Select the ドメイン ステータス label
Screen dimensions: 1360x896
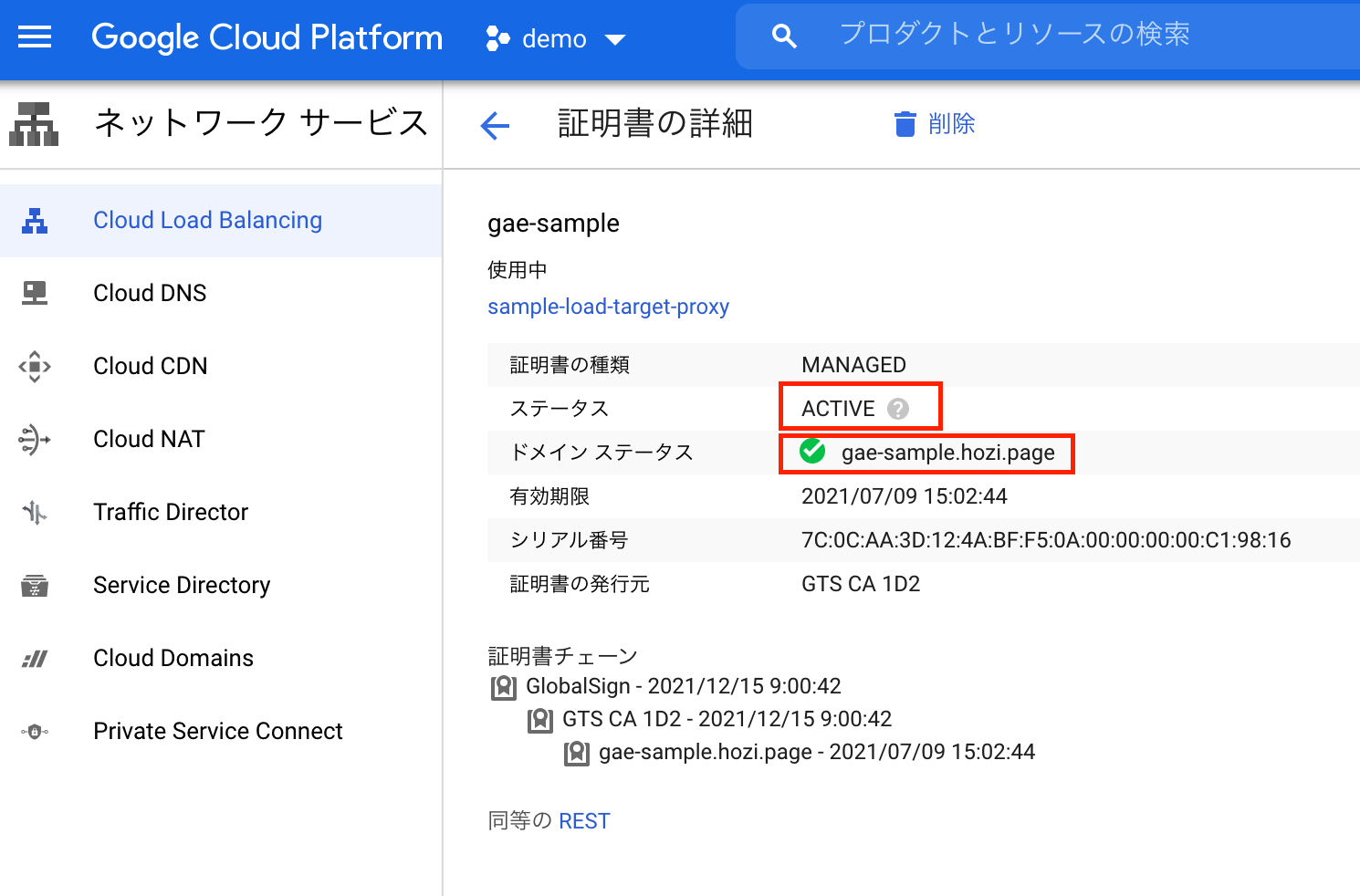[x=602, y=453]
